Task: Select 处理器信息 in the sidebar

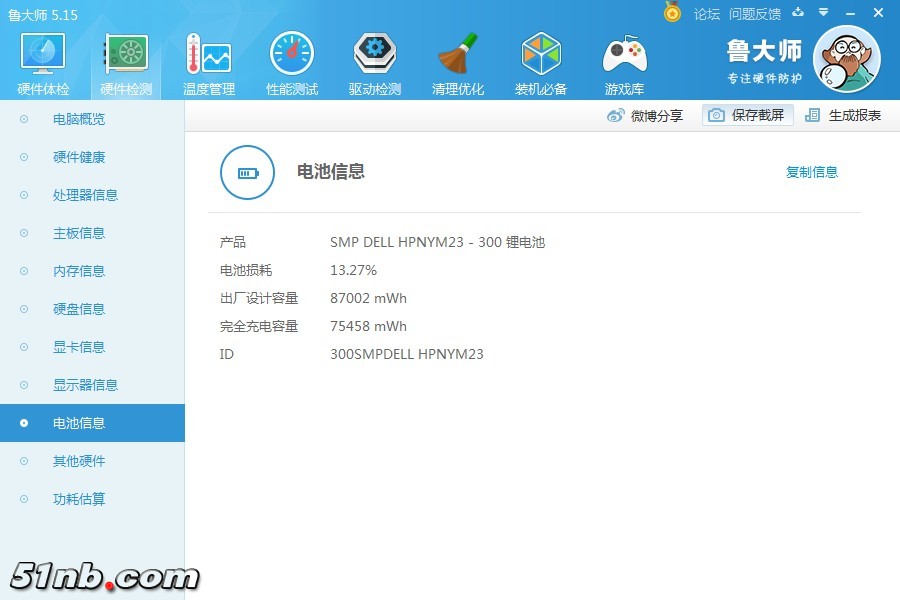Action: click(85, 195)
